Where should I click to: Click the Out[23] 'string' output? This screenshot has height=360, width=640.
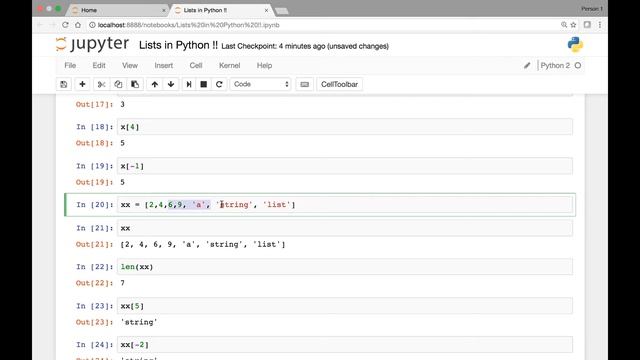pyautogui.click(x=139, y=322)
